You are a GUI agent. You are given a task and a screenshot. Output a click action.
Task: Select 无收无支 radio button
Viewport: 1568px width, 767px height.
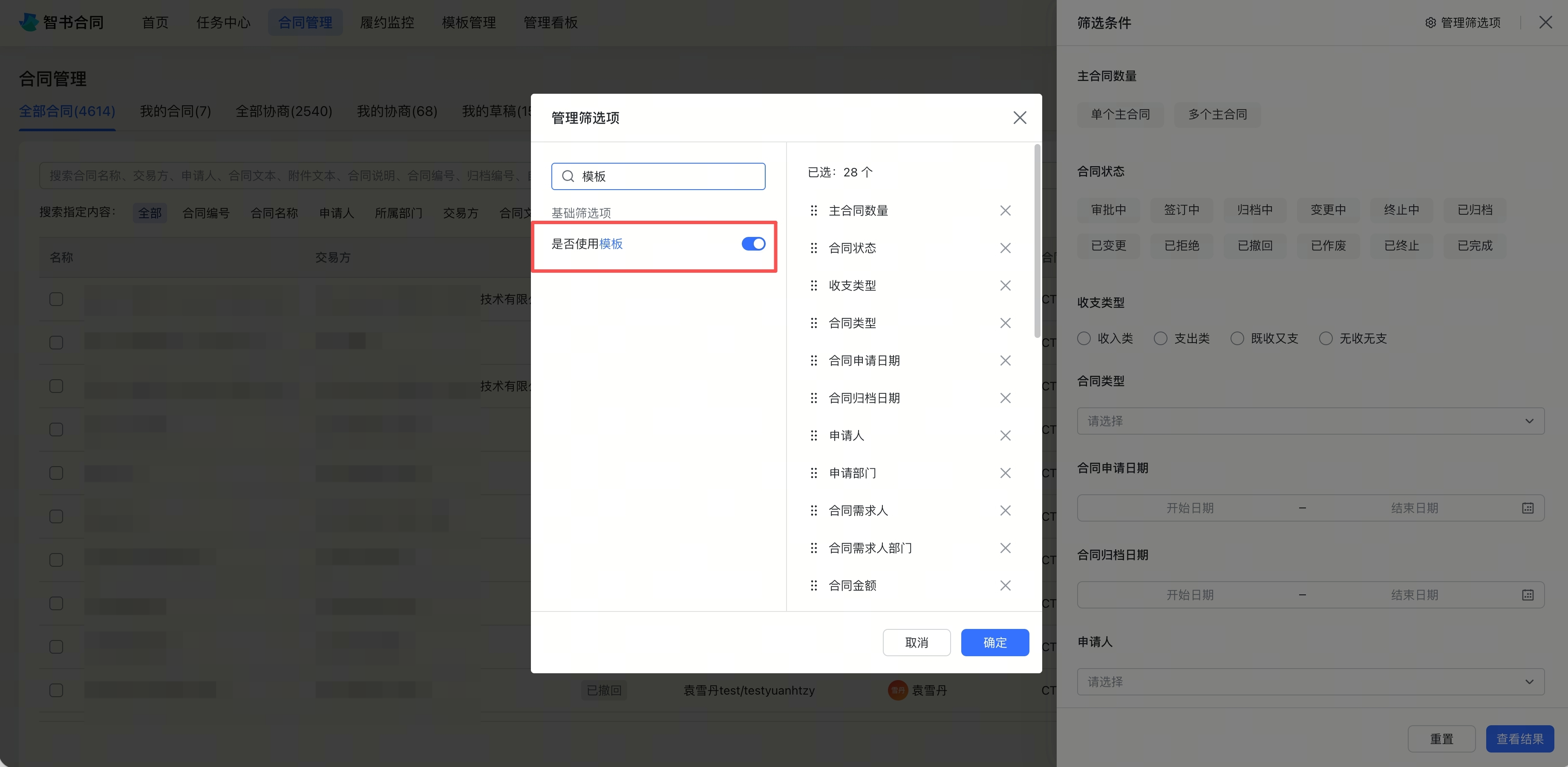[x=1326, y=338]
